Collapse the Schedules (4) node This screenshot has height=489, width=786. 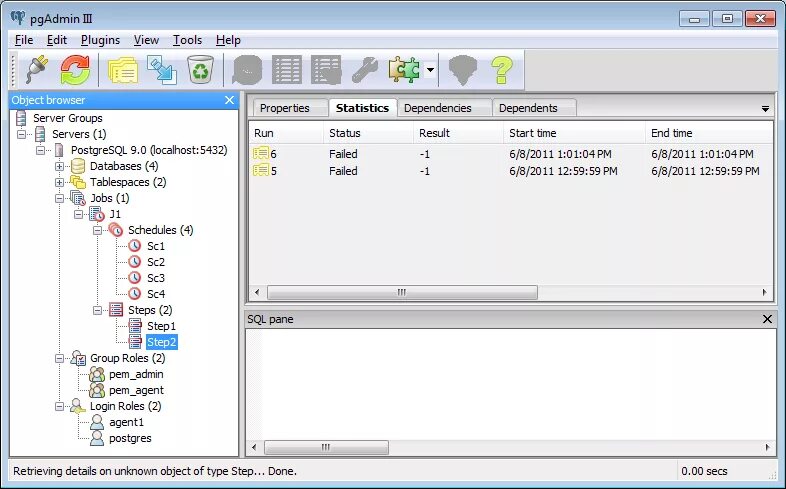[x=98, y=230]
